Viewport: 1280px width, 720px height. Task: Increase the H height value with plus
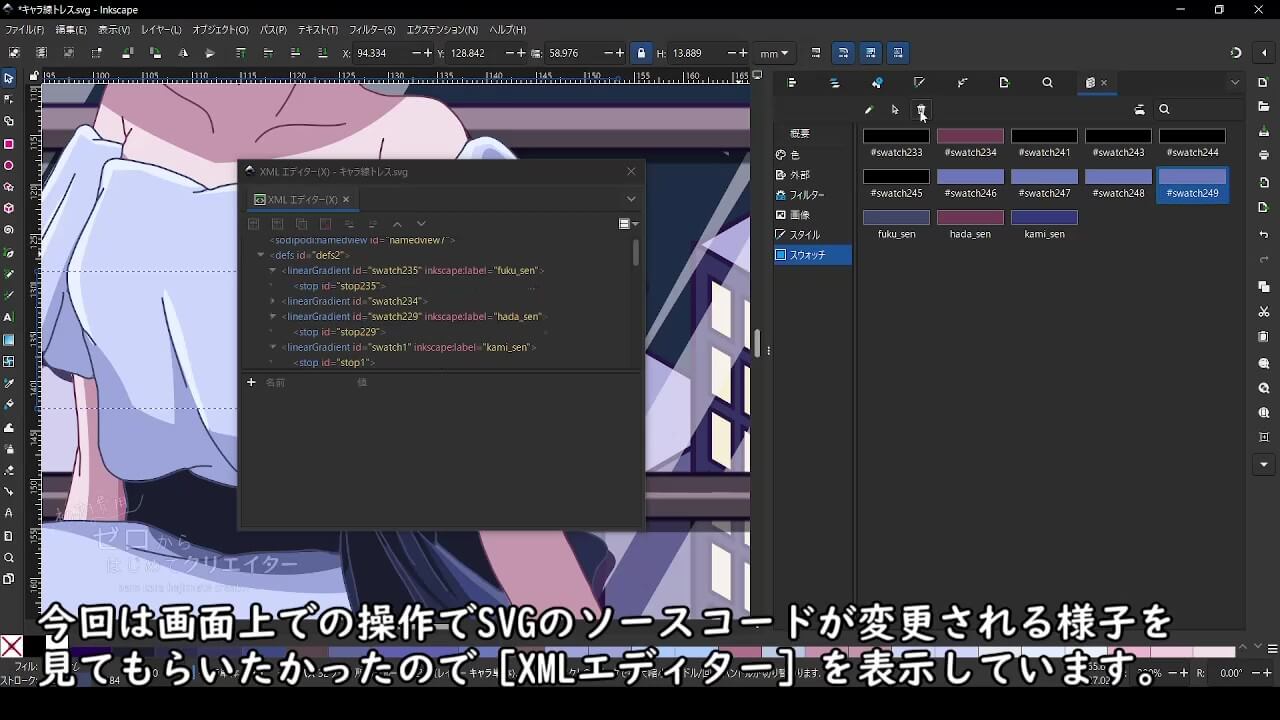click(743, 53)
